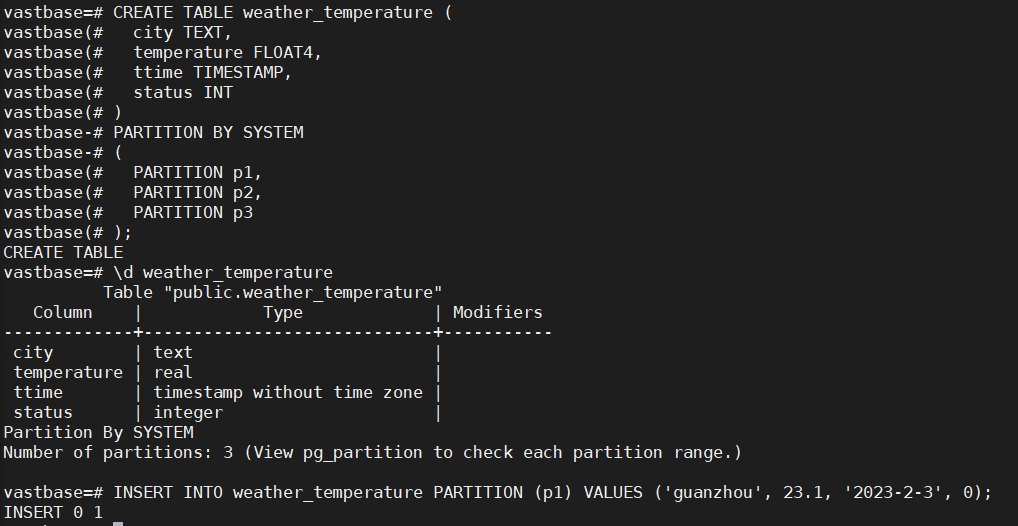Click PARTITION p2 definition line
The width and height of the screenshot is (1018, 526).
coord(197,192)
